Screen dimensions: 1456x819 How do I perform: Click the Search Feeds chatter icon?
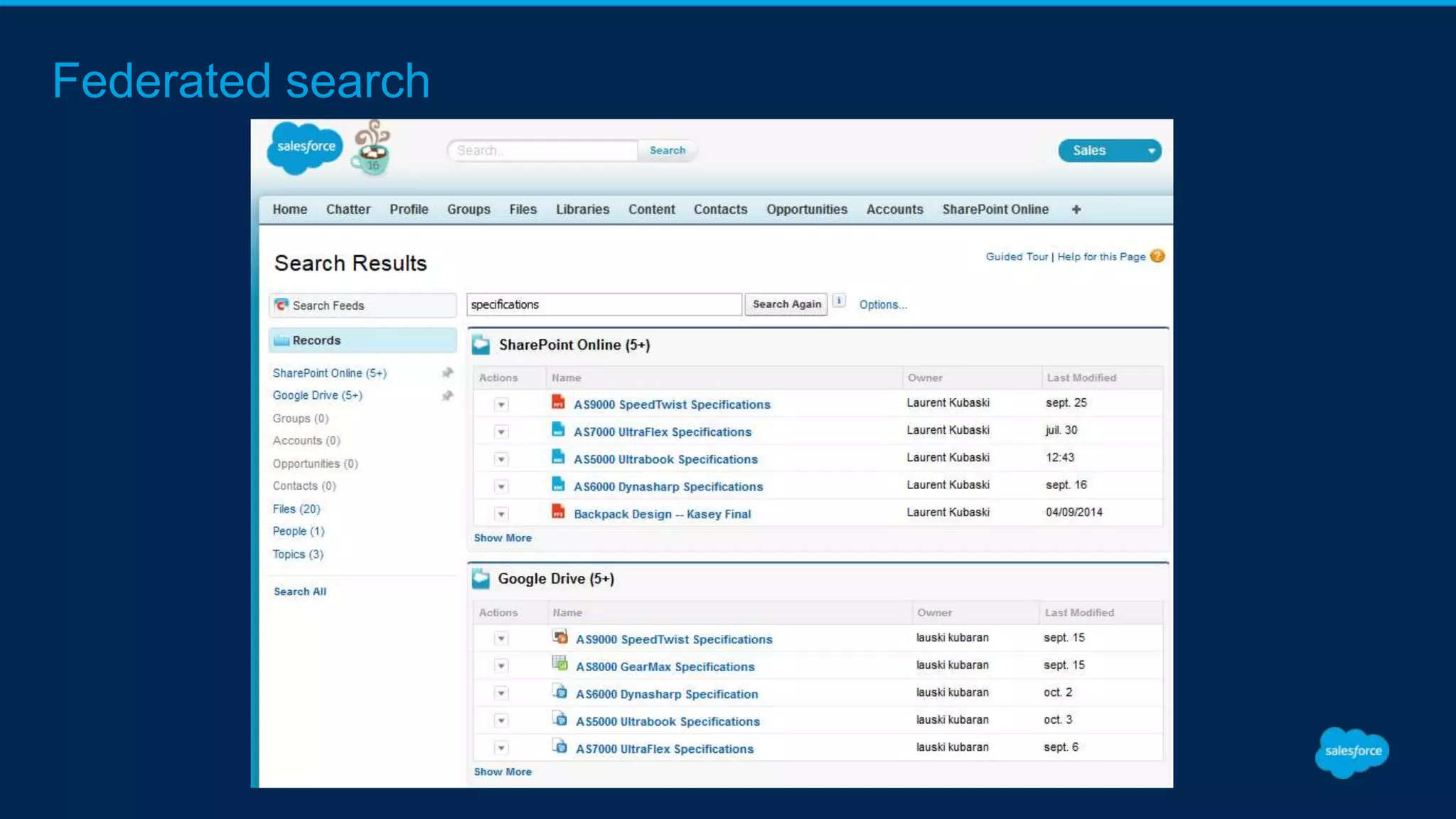pos(282,305)
